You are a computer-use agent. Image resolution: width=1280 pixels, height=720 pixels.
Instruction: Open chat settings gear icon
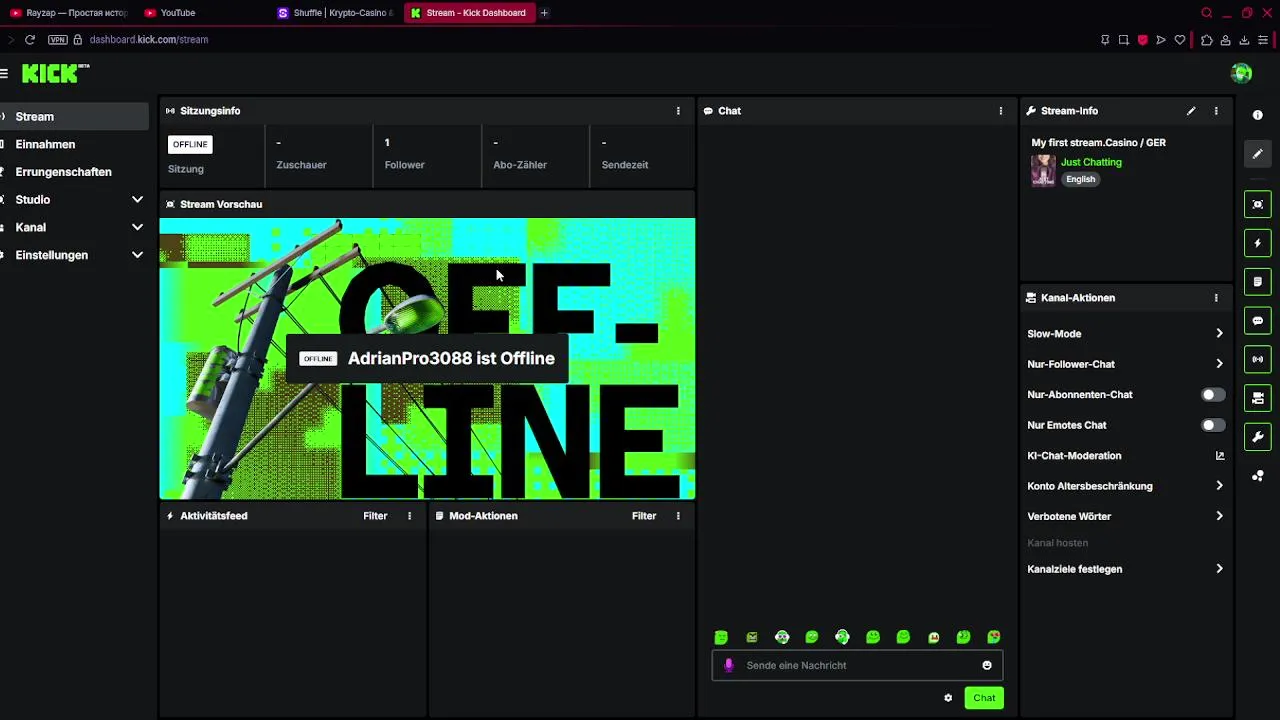pos(948,698)
